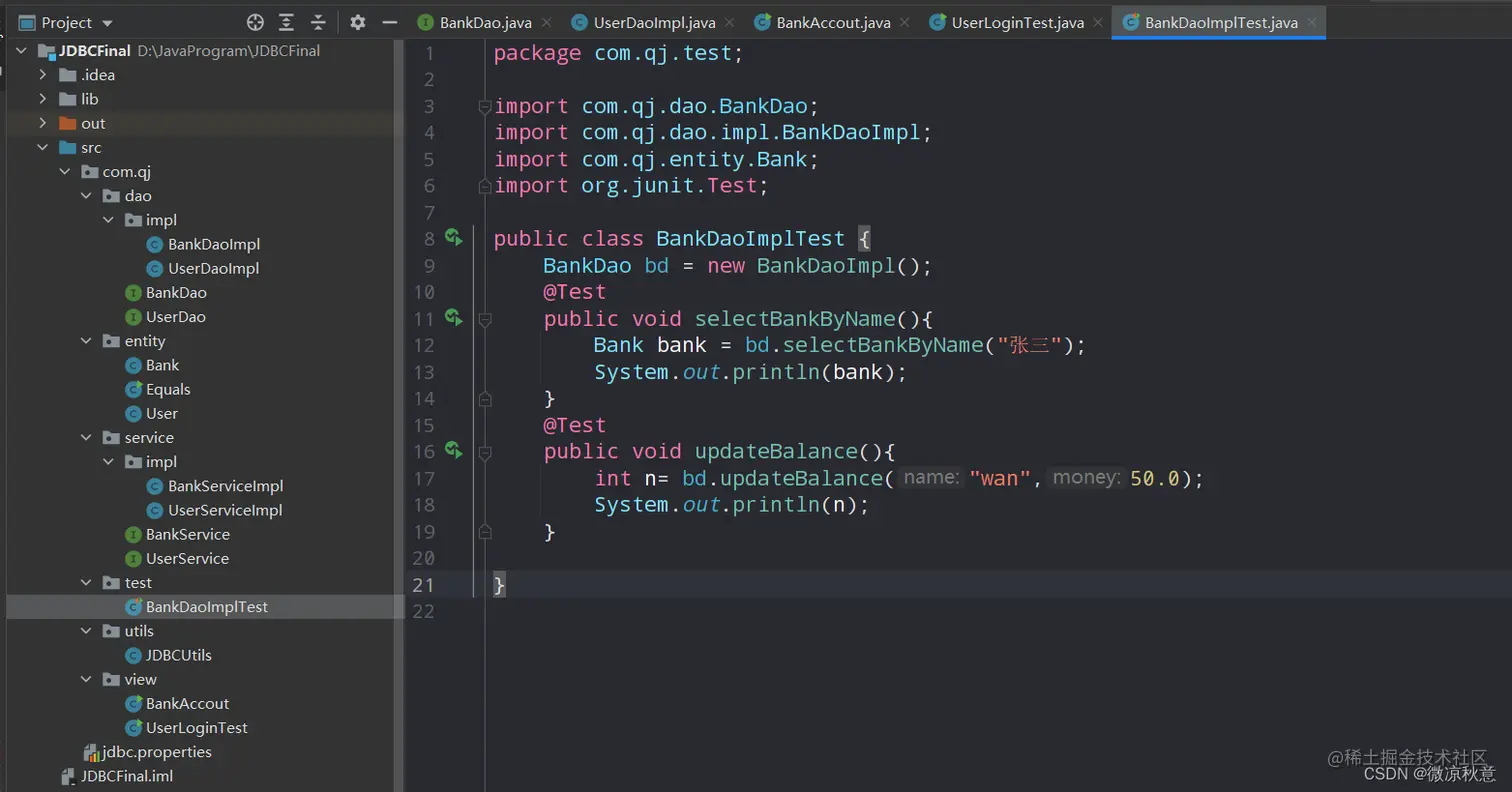Click the Expand All icon in Project toolbar

pyautogui.click(x=287, y=22)
